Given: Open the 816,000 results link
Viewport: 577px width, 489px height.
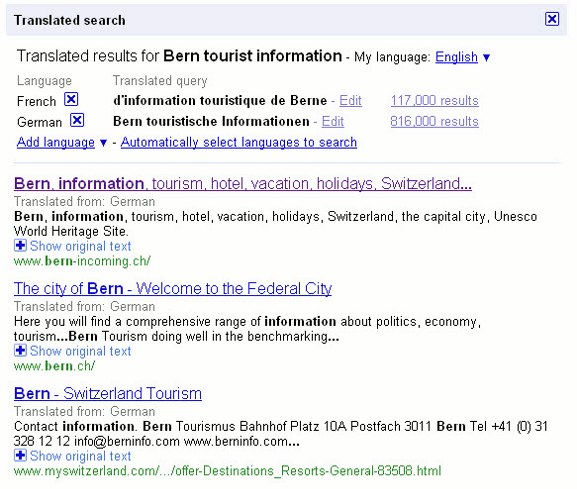Looking at the screenshot, I should pyautogui.click(x=435, y=121).
